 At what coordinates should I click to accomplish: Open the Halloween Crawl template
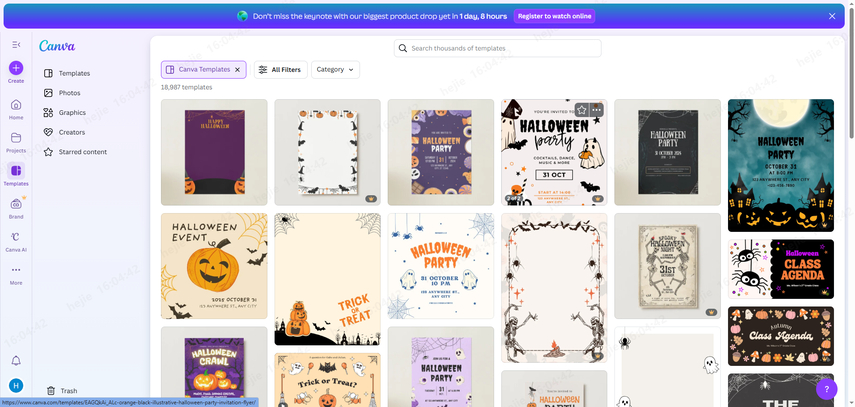pos(214,367)
